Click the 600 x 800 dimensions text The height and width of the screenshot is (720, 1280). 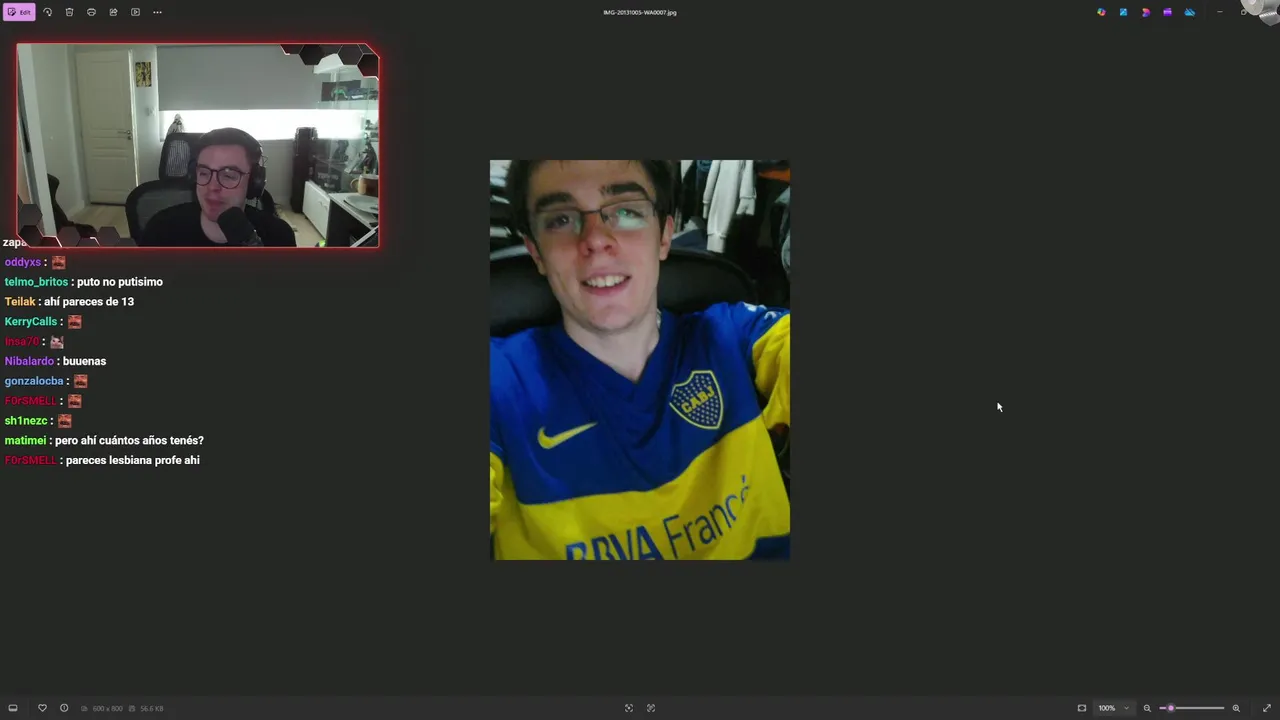[x=107, y=708]
